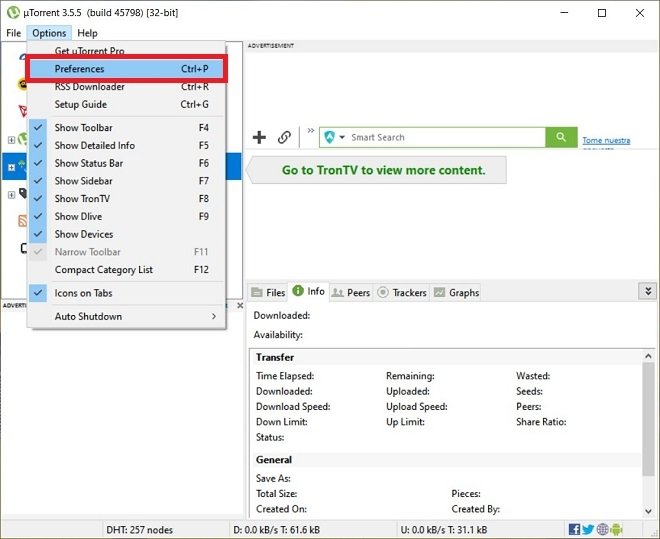Click the red Tron icon in the sidebar

click(23, 111)
